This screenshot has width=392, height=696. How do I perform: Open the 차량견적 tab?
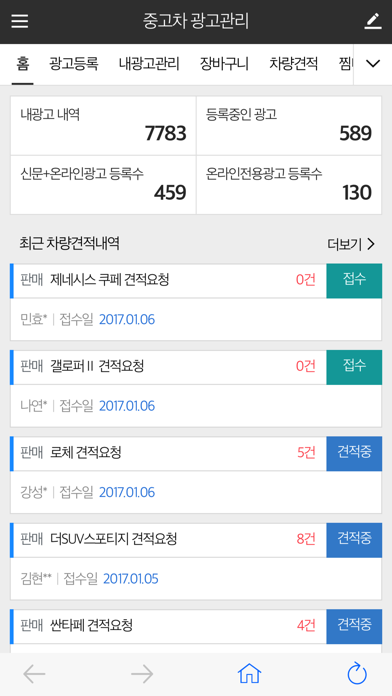[293, 64]
